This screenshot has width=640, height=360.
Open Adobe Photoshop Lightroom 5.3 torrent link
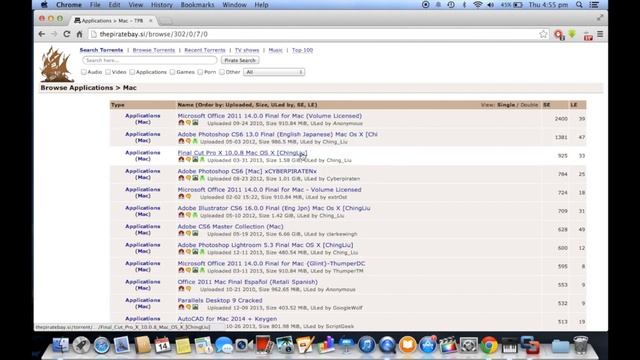(x=265, y=245)
